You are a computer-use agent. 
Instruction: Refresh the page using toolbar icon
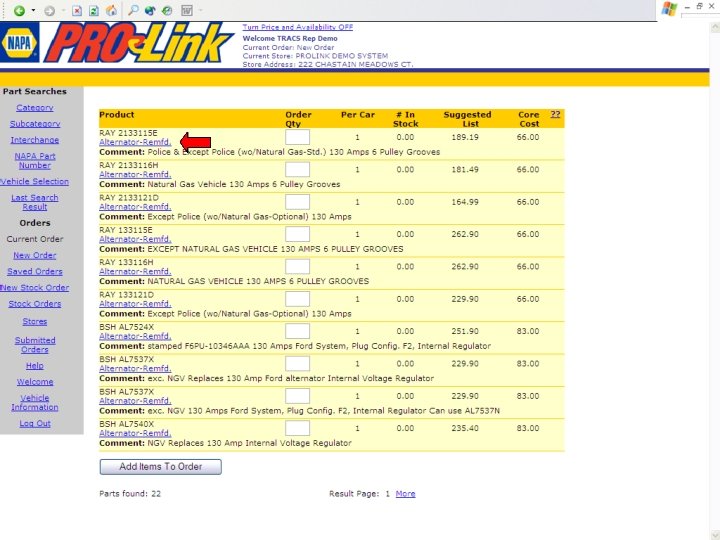click(x=94, y=11)
